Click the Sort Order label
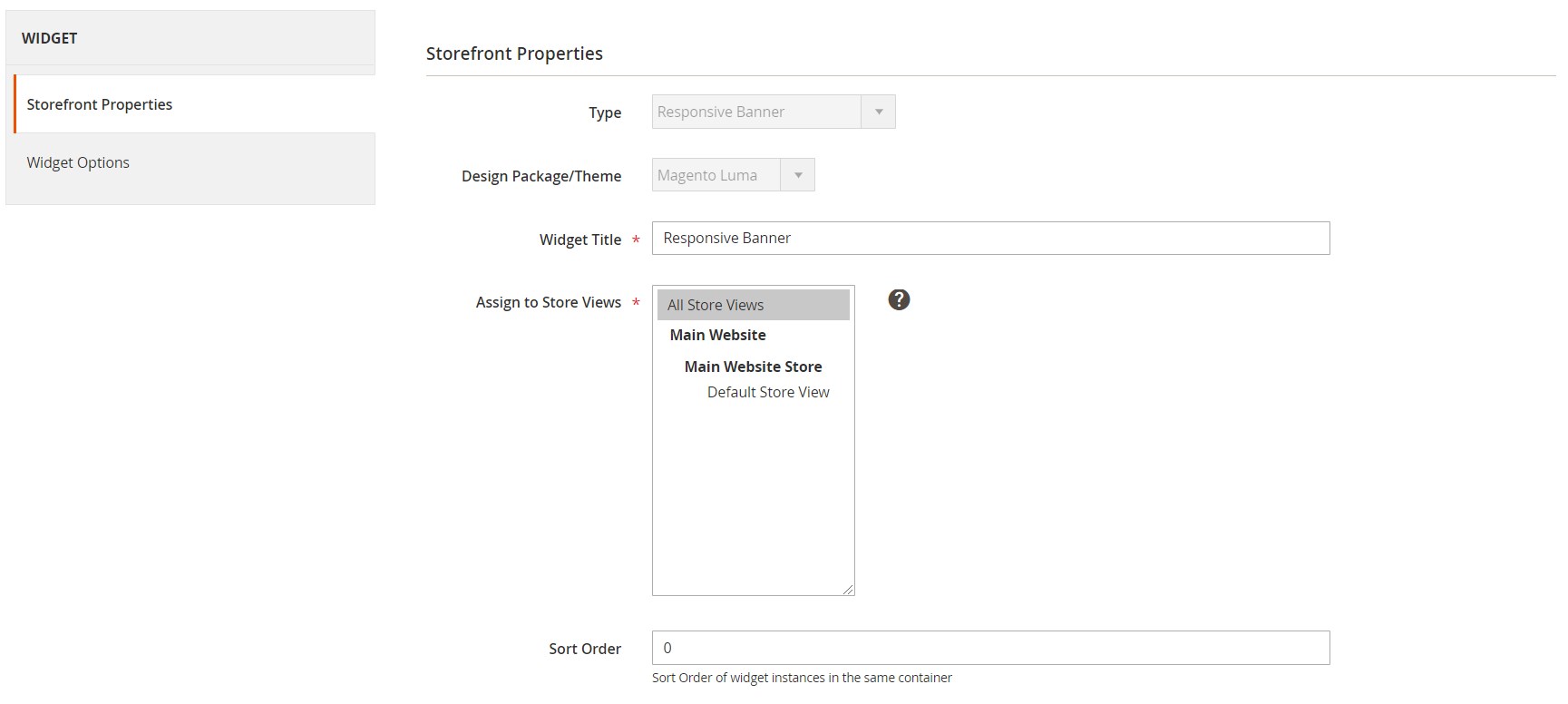 click(x=585, y=649)
